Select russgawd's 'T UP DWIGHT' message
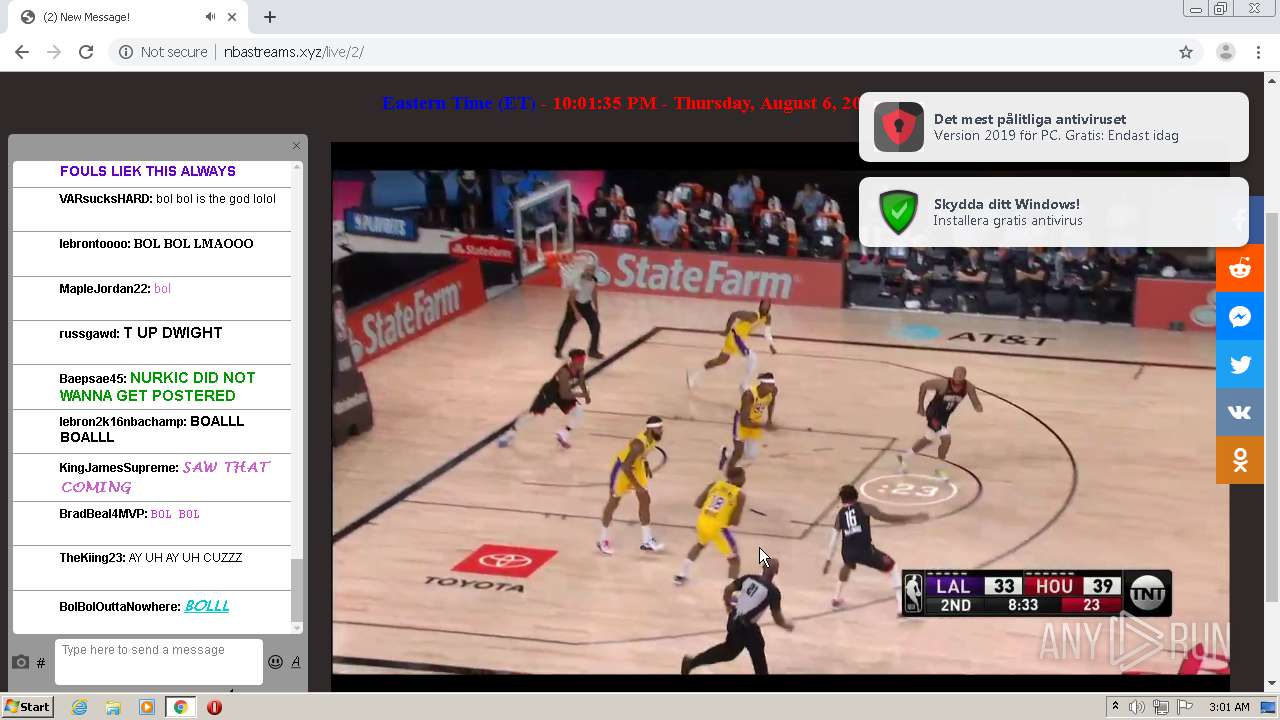This screenshot has width=1280, height=720. pyautogui.click(x=173, y=333)
